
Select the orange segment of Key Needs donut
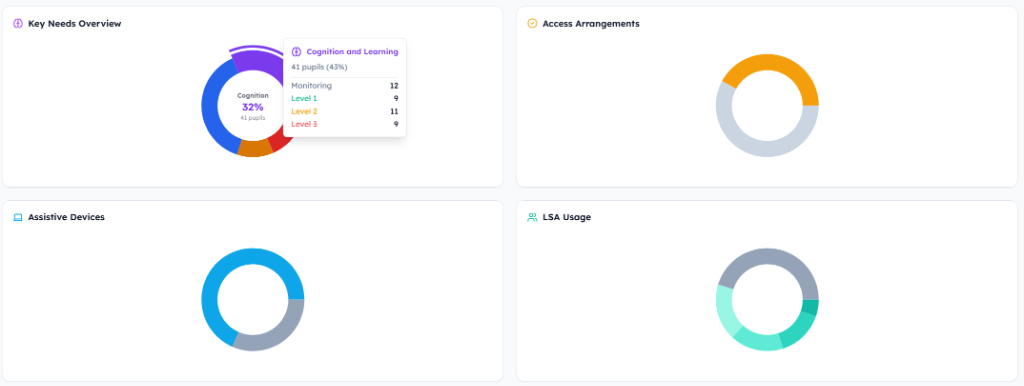click(255, 148)
